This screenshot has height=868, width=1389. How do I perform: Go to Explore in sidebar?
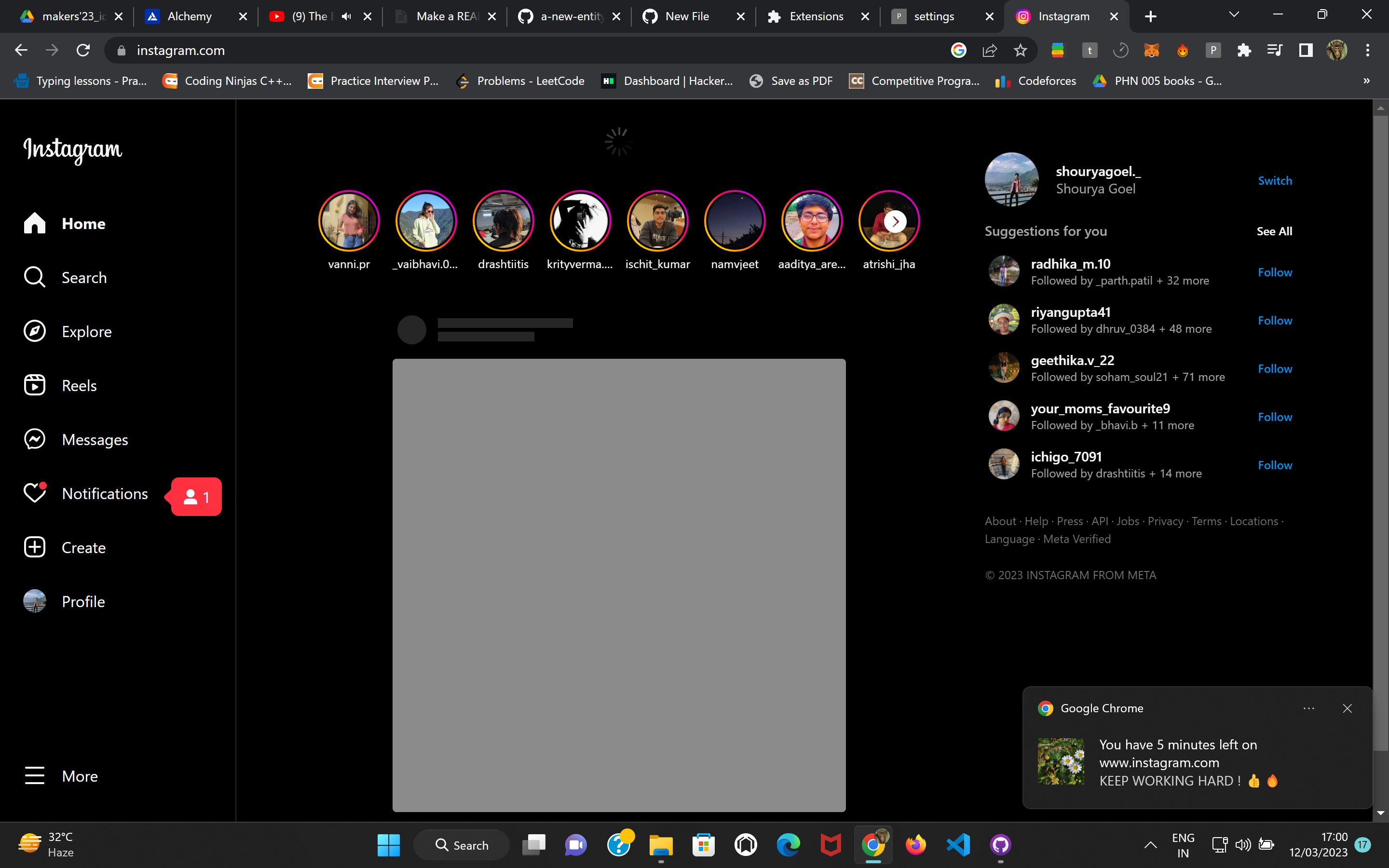coord(67,331)
